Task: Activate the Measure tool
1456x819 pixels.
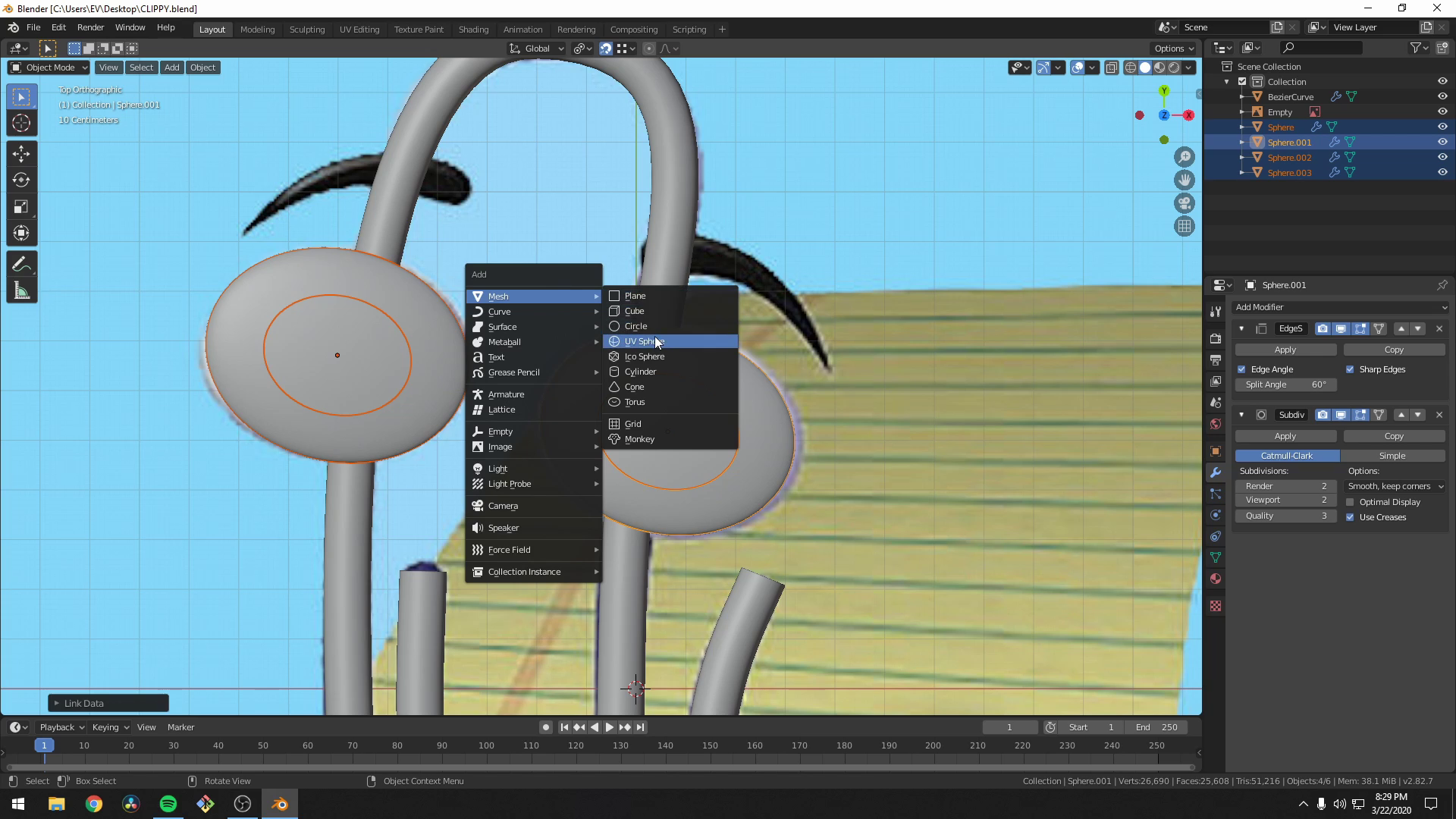Action: (x=21, y=290)
